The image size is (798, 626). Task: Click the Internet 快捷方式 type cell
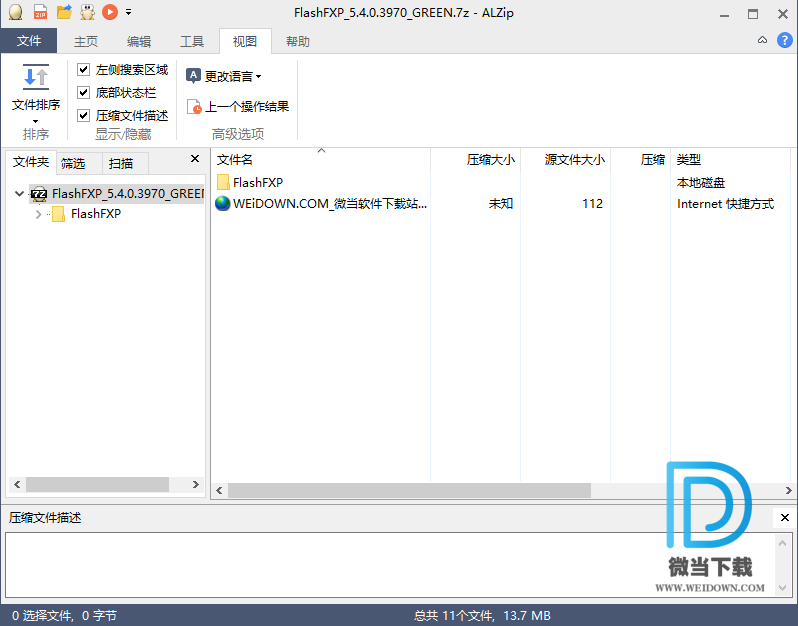point(725,204)
